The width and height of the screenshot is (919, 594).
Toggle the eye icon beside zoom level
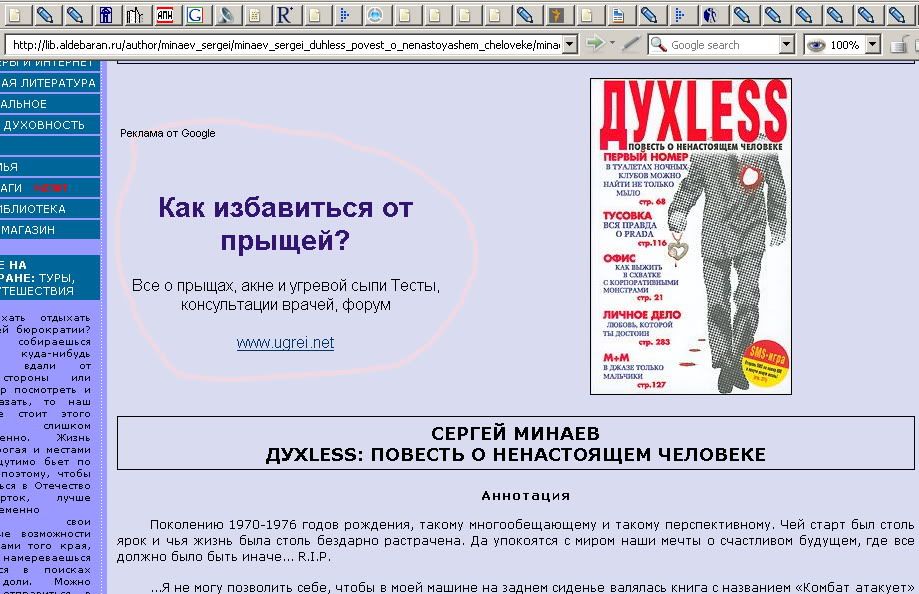click(x=816, y=45)
